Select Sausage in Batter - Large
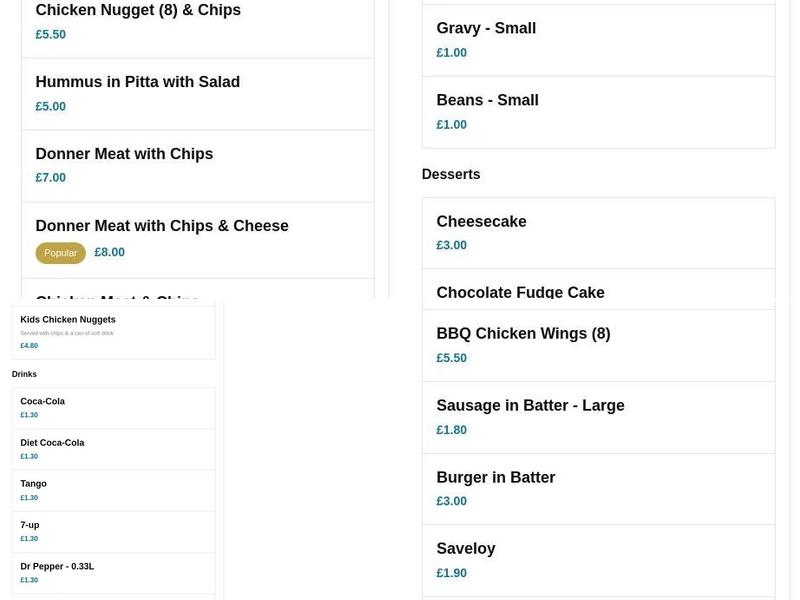The image size is (800, 600). [x=530, y=405]
